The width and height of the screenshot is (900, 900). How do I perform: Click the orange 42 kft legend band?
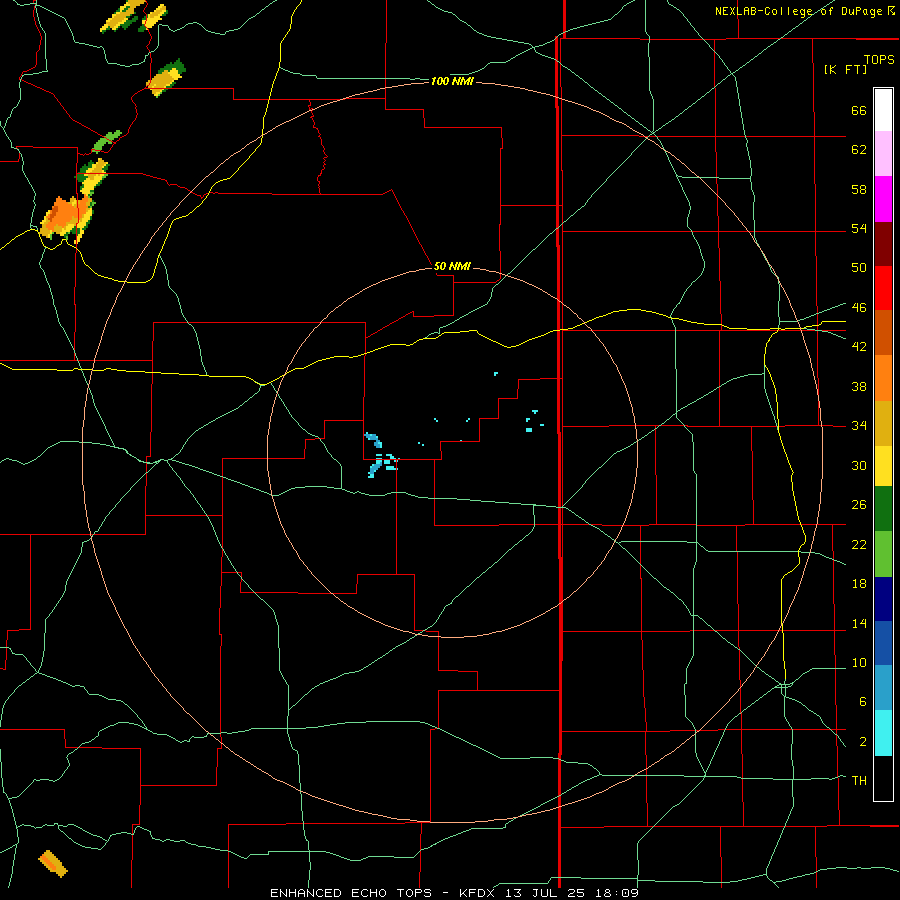click(x=883, y=378)
